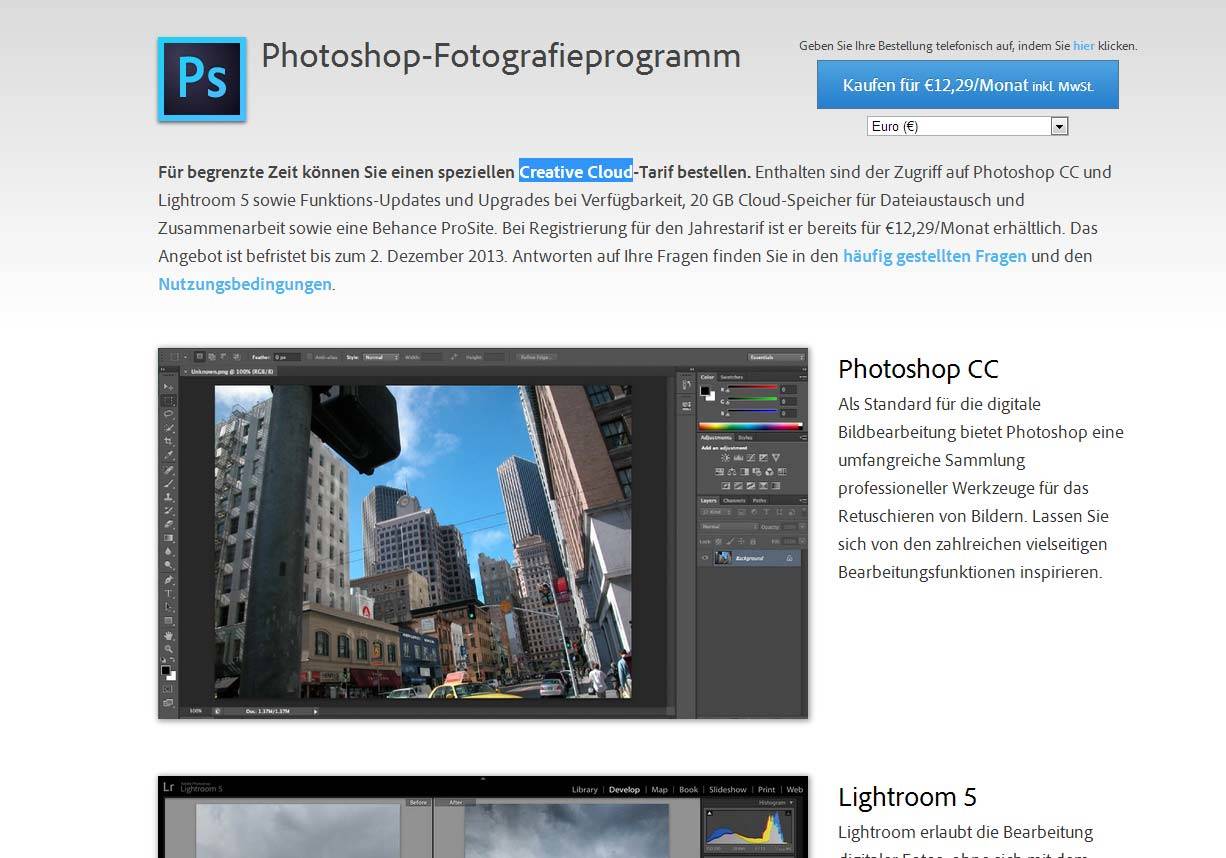Click the Lightroom Lr logo
This screenshot has height=858, width=1226.
170,787
